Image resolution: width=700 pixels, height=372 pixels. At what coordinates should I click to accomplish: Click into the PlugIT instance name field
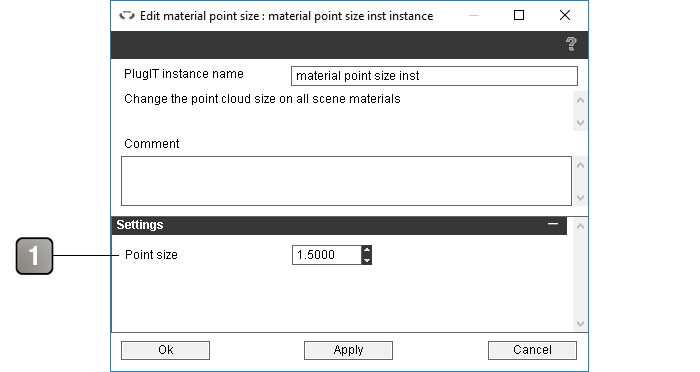[x=434, y=76]
